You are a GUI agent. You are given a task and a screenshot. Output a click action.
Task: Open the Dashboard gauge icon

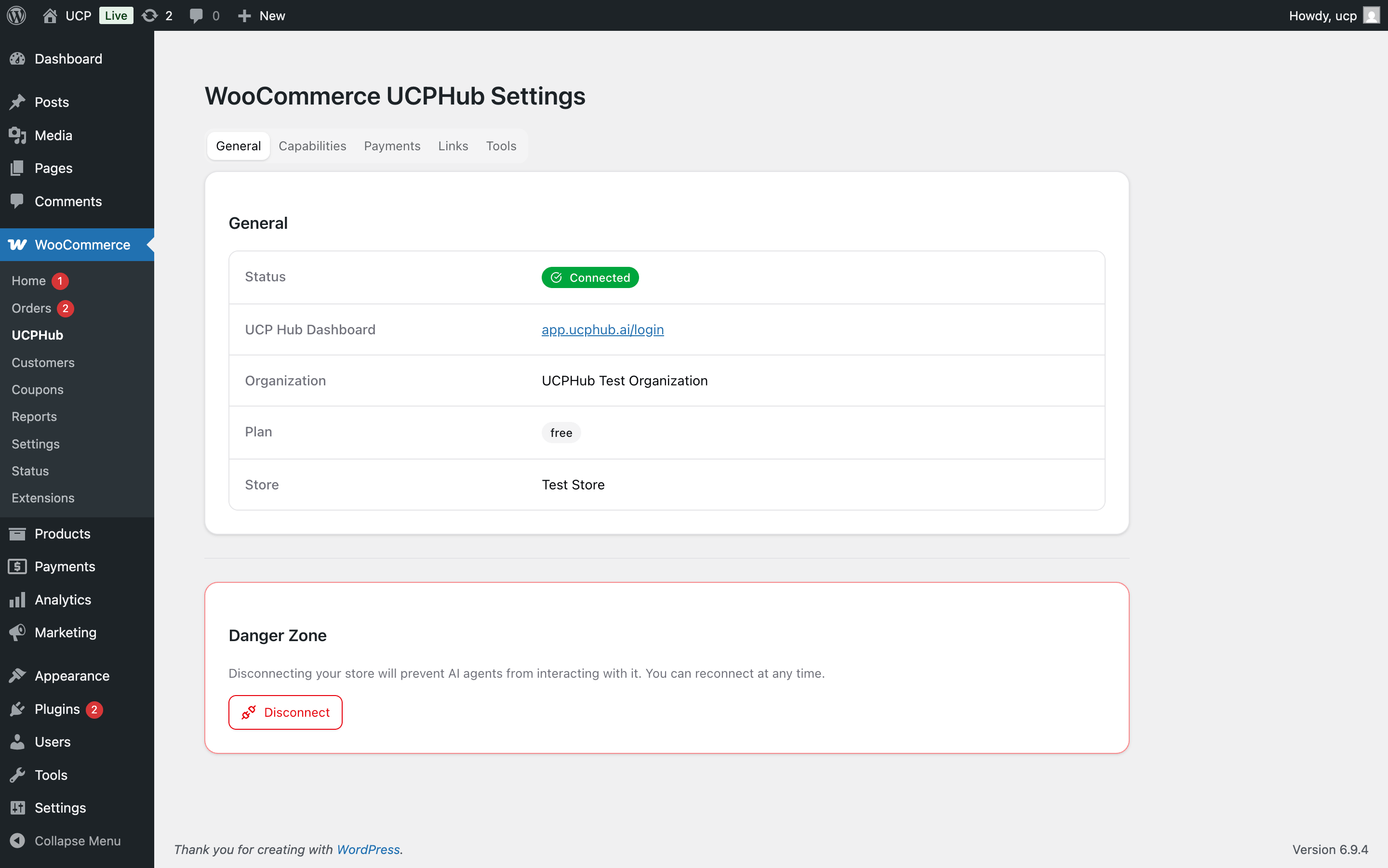pos(18,59)
